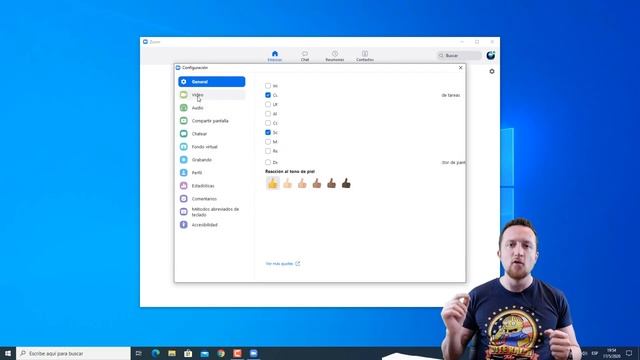Open the notification center icon
640x360 pixels.
[x=629, y=353]
